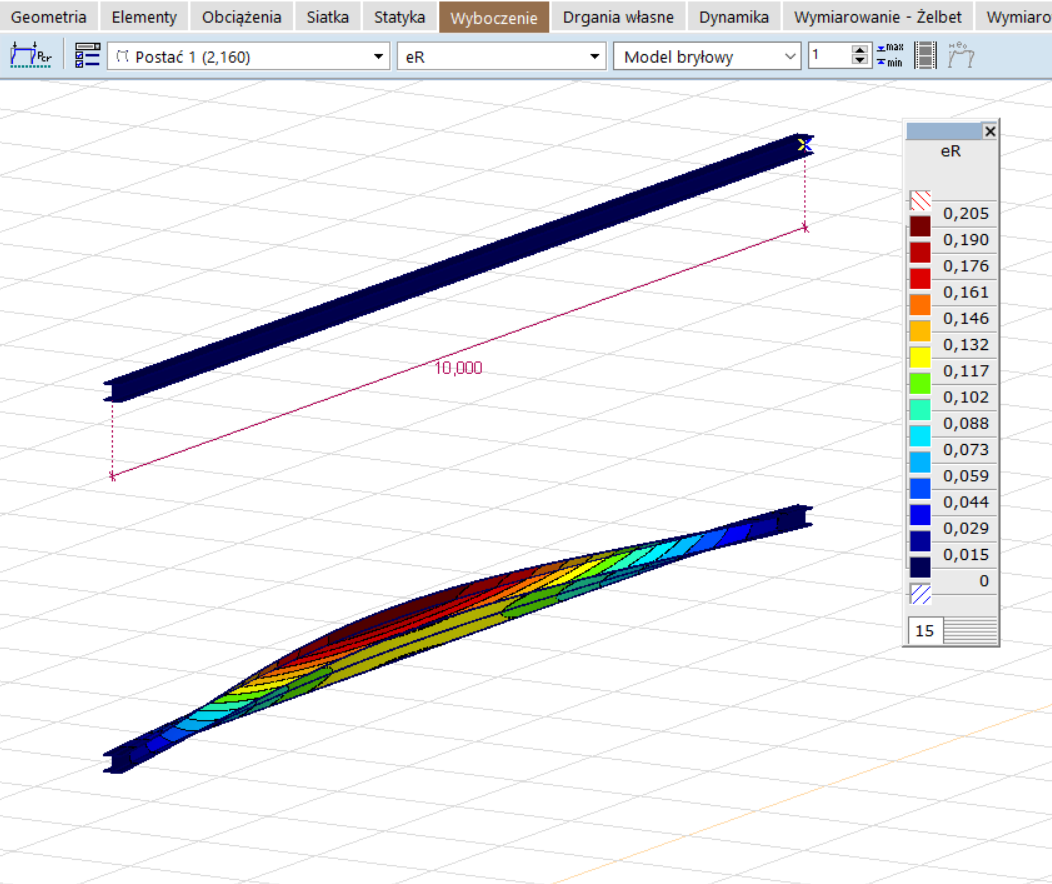Click the orange swatch beside 0,146

(920, 305)
